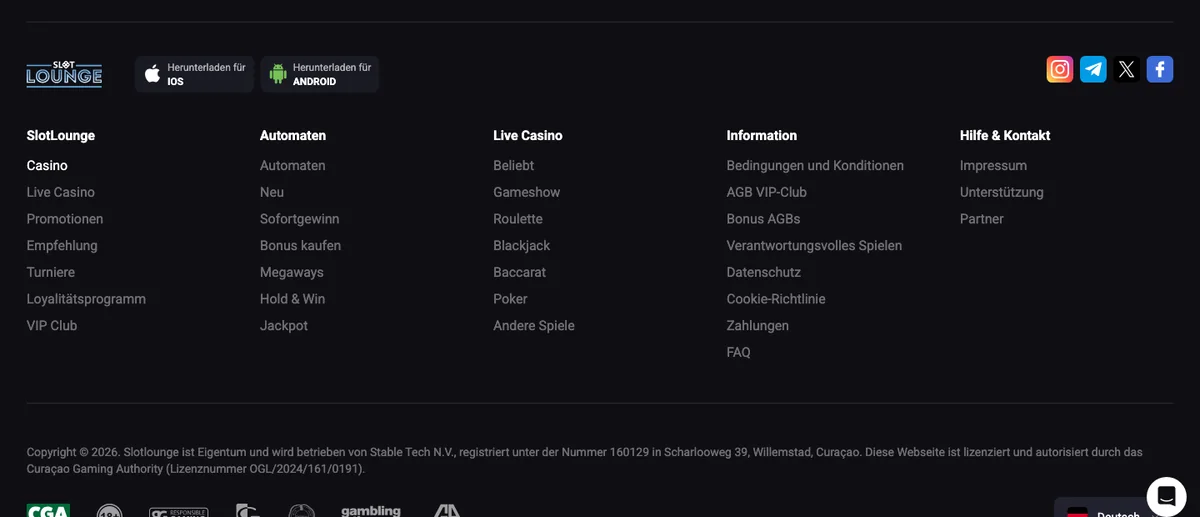Click the Information column heading
1200x517 pixels.
tap(762, 135)
